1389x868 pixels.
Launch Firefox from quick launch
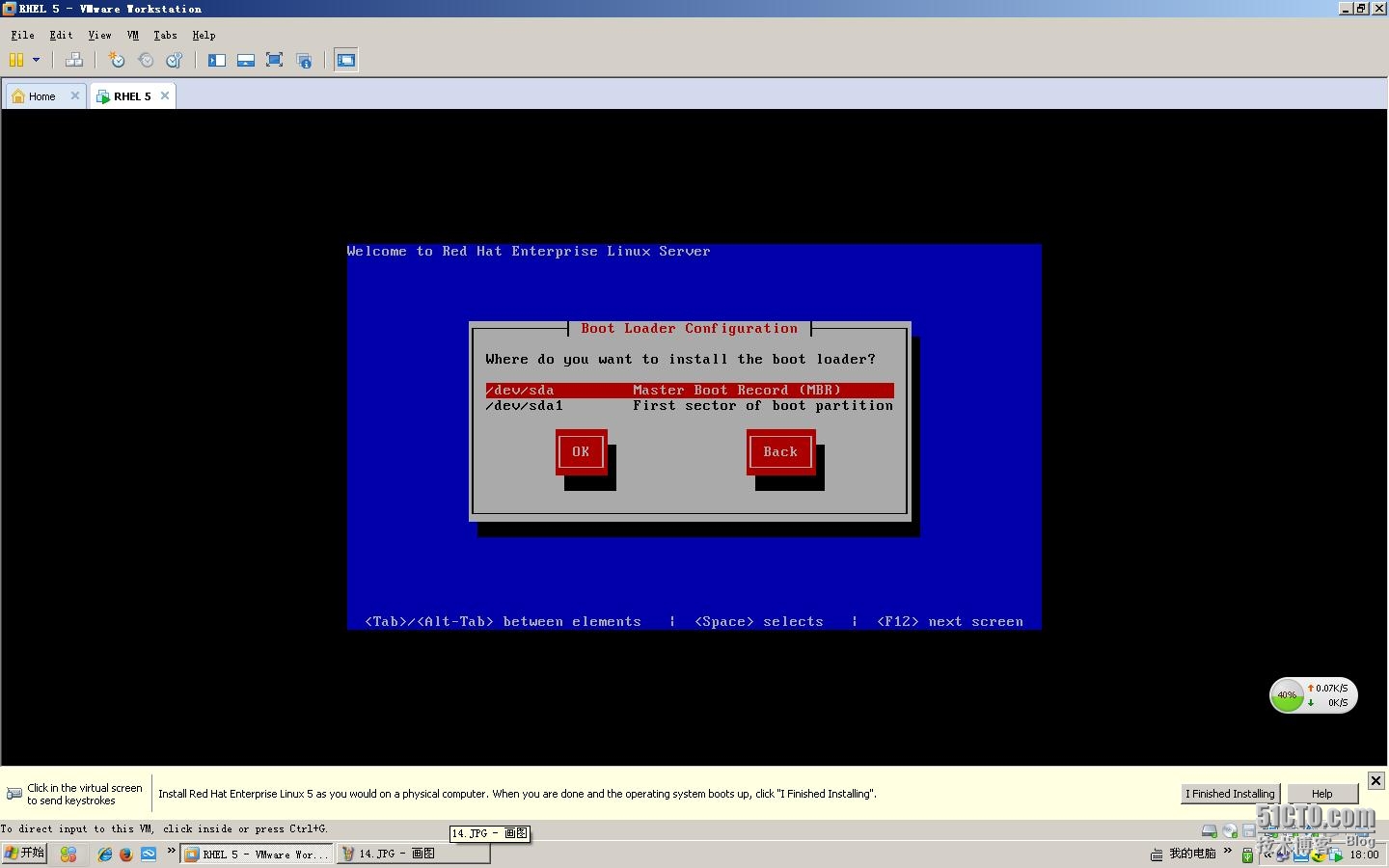click(x=125, y=854)
